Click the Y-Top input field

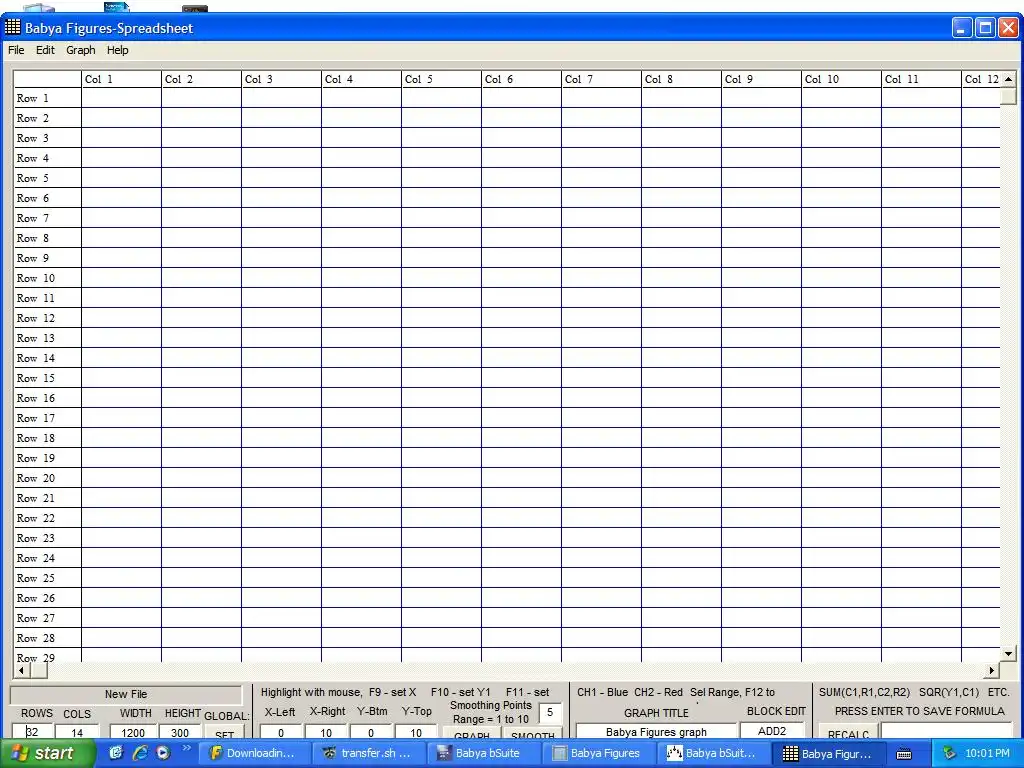tap(416, 732)
